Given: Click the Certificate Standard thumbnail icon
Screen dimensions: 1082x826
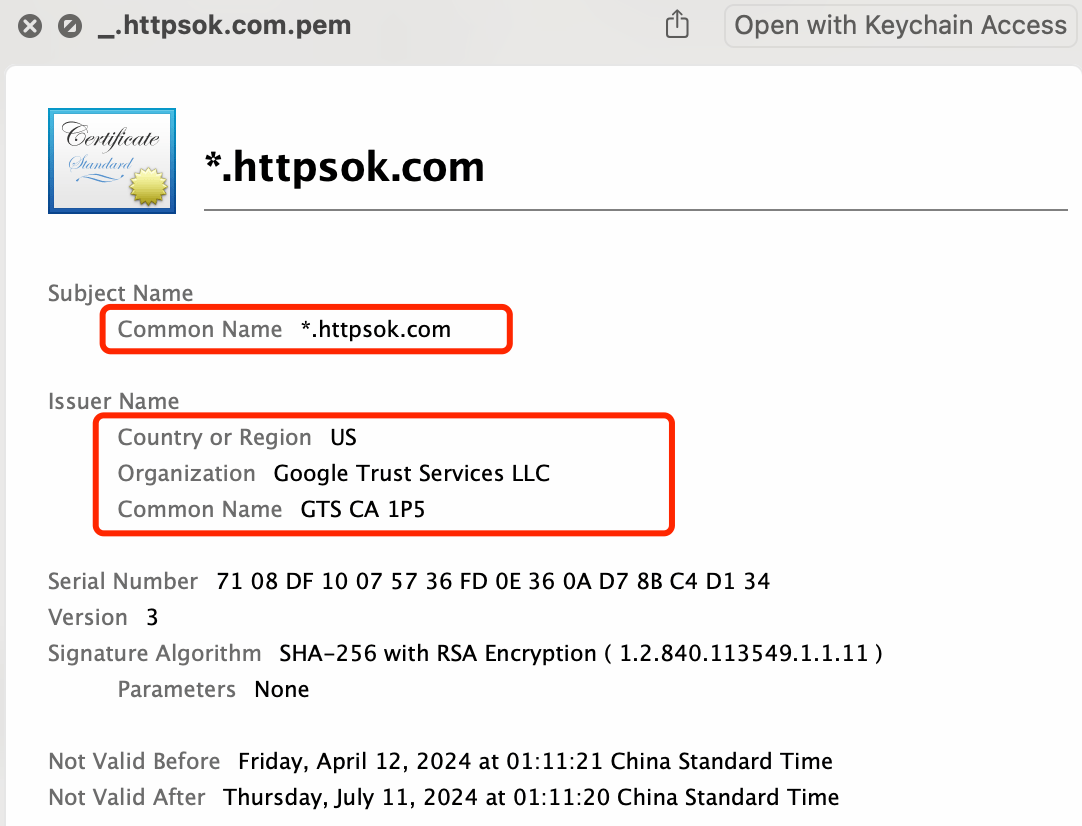Looking at the screenshot, I should tap(112, 161).
